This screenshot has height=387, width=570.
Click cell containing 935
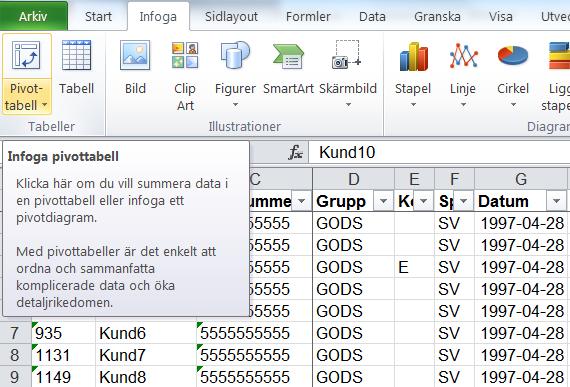63,333
